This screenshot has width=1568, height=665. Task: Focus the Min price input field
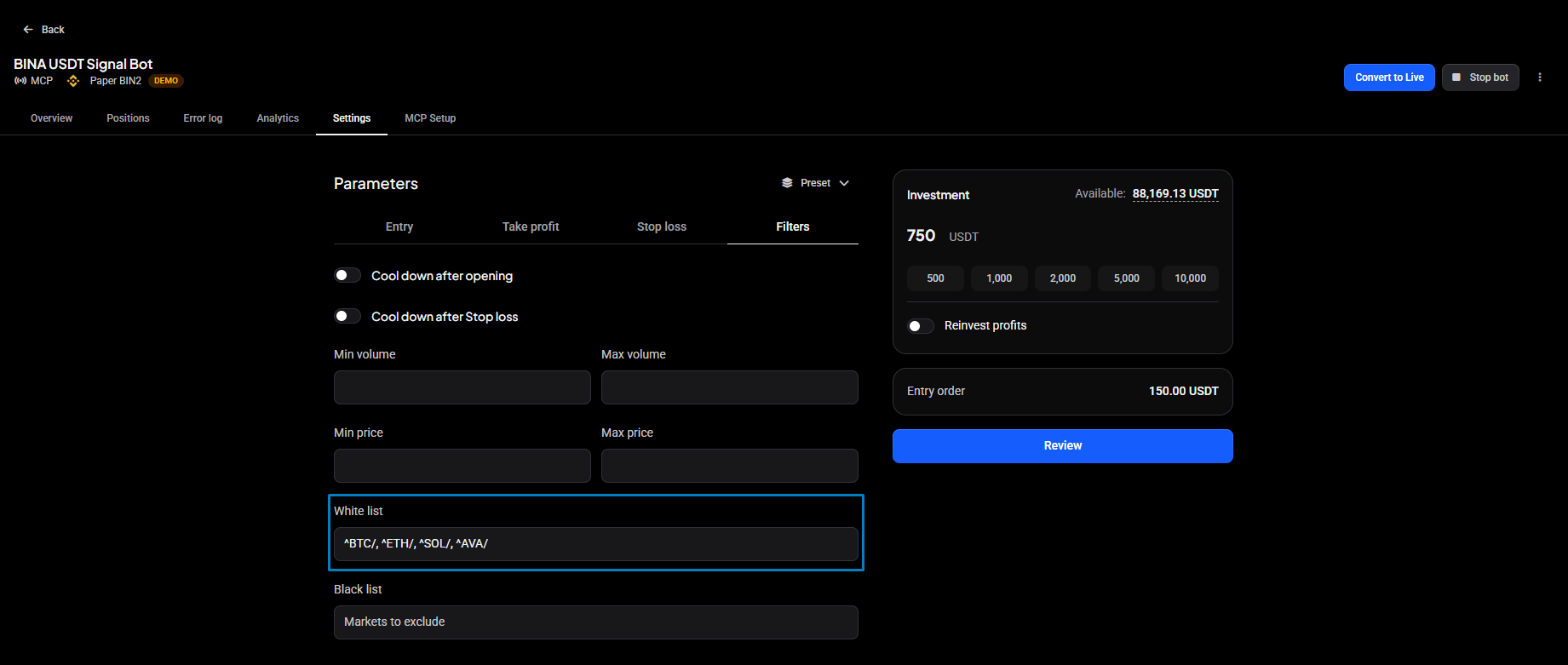coord(462,466)
